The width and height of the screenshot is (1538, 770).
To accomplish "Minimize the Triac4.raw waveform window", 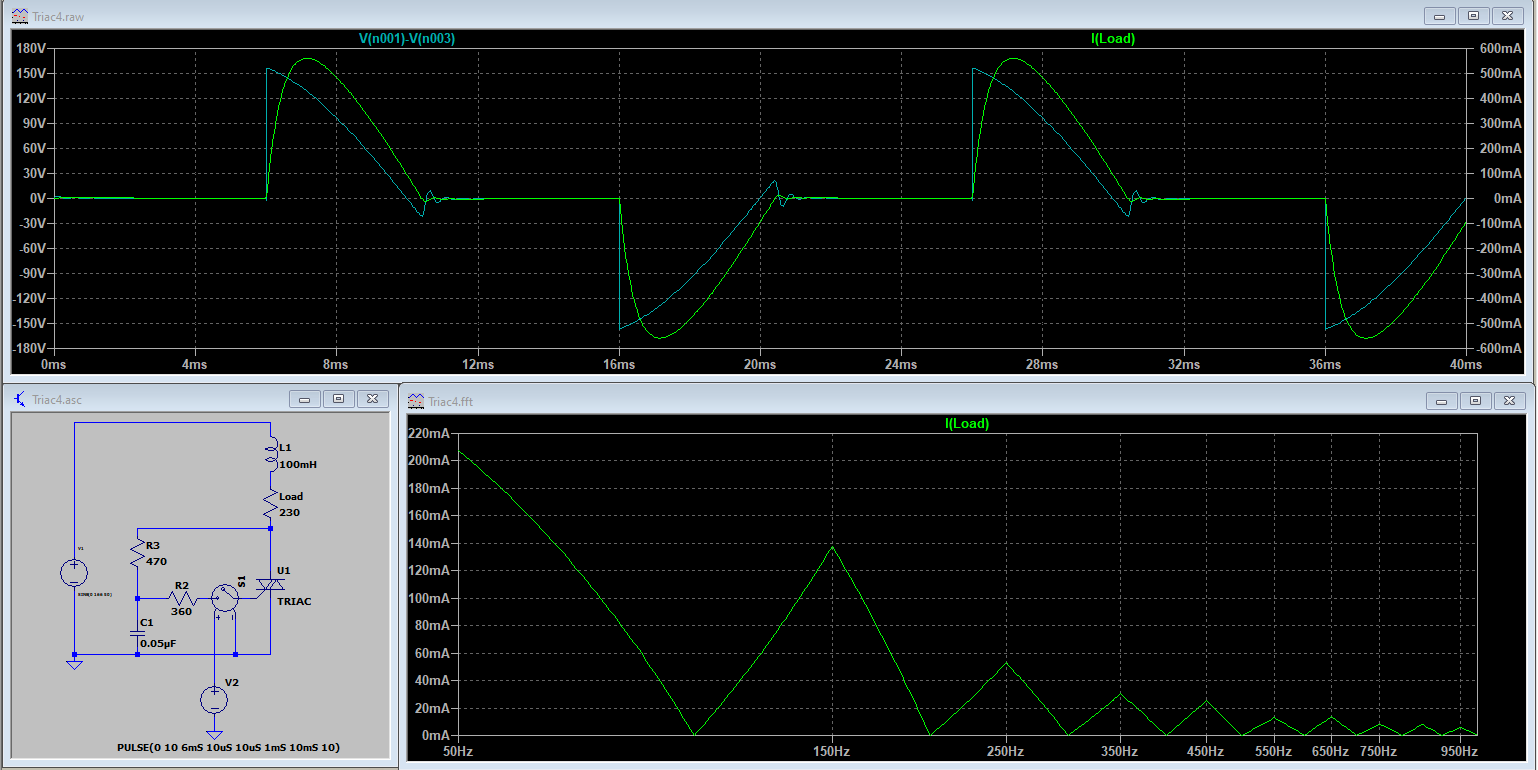I will click(x=1441, y=16).
